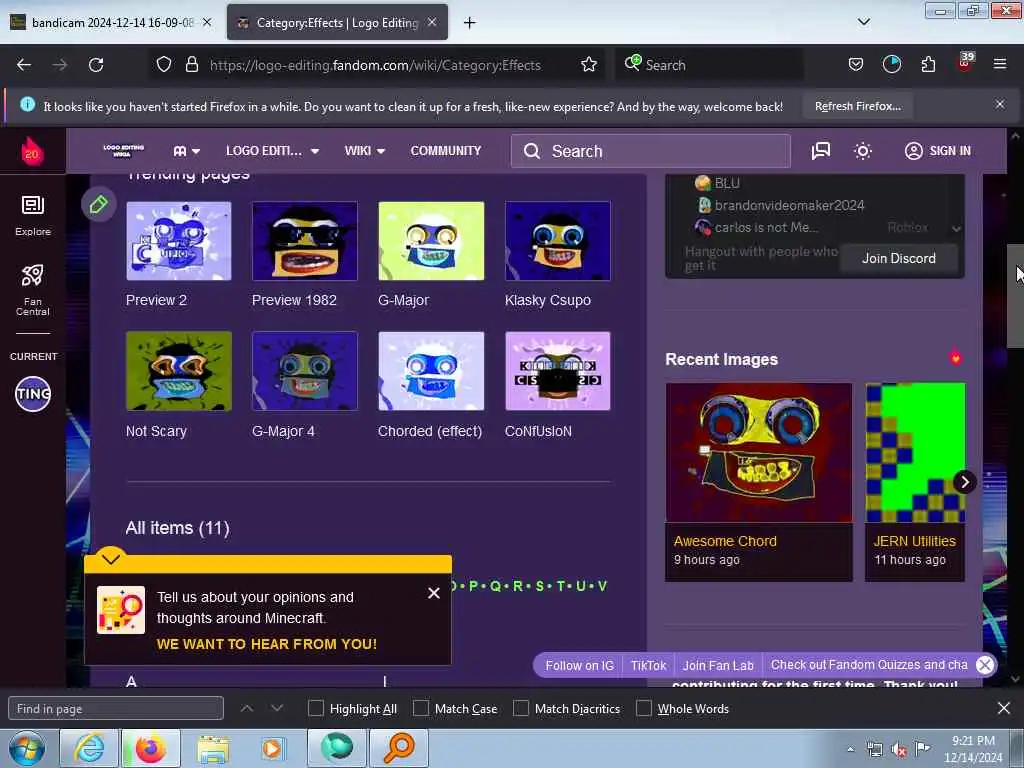
Task: Click the Find in page field
Action: click(x=116, y=709)
